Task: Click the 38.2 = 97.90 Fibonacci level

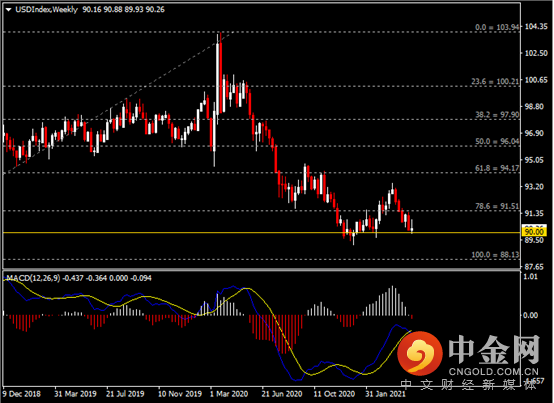Action: coord(497,115)
